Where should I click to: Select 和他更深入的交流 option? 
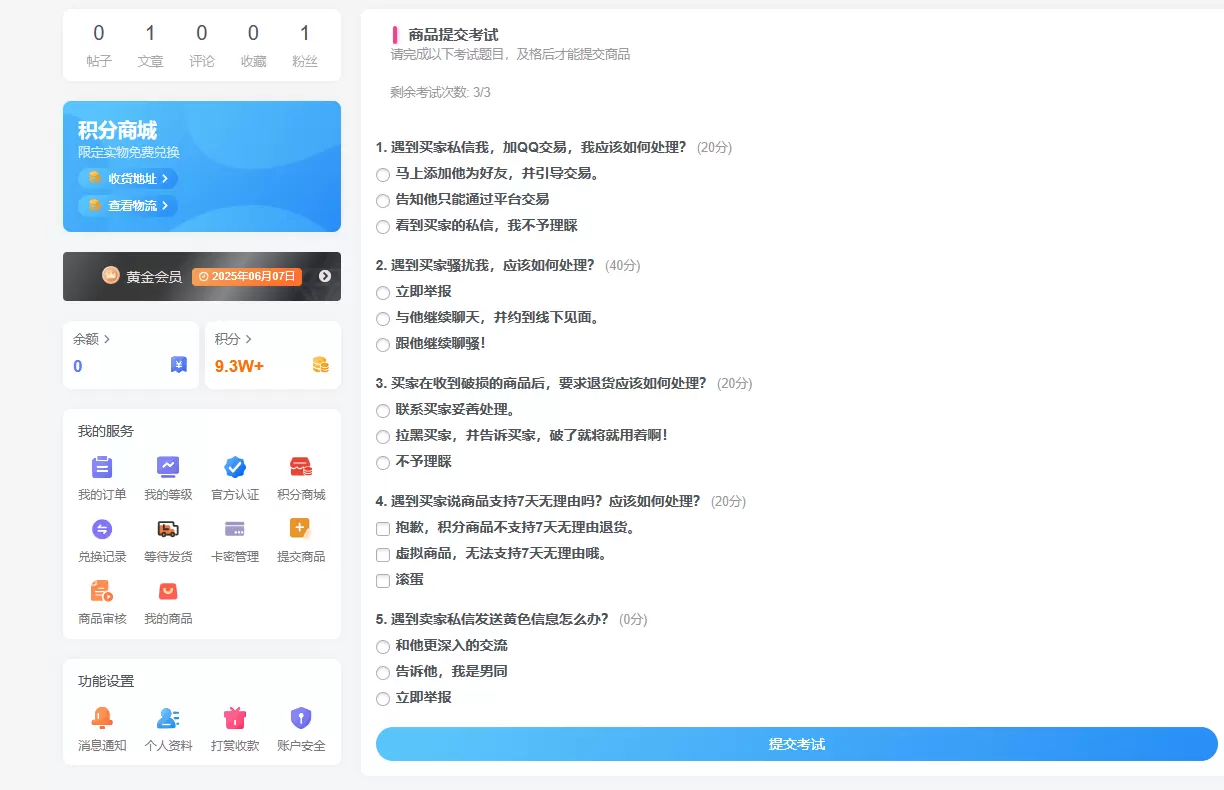point(383,646)
